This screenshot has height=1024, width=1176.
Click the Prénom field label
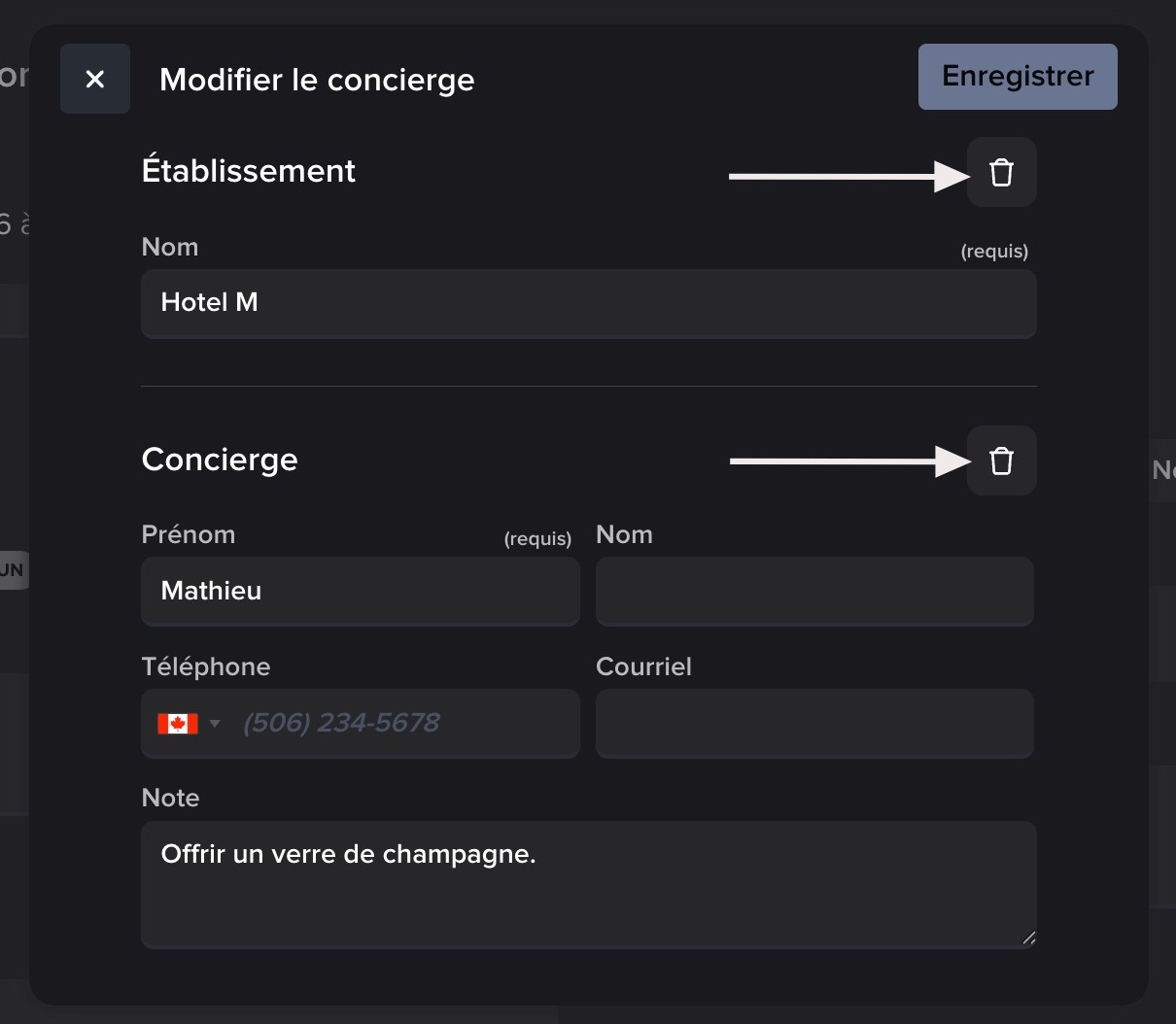click(189, 535)
